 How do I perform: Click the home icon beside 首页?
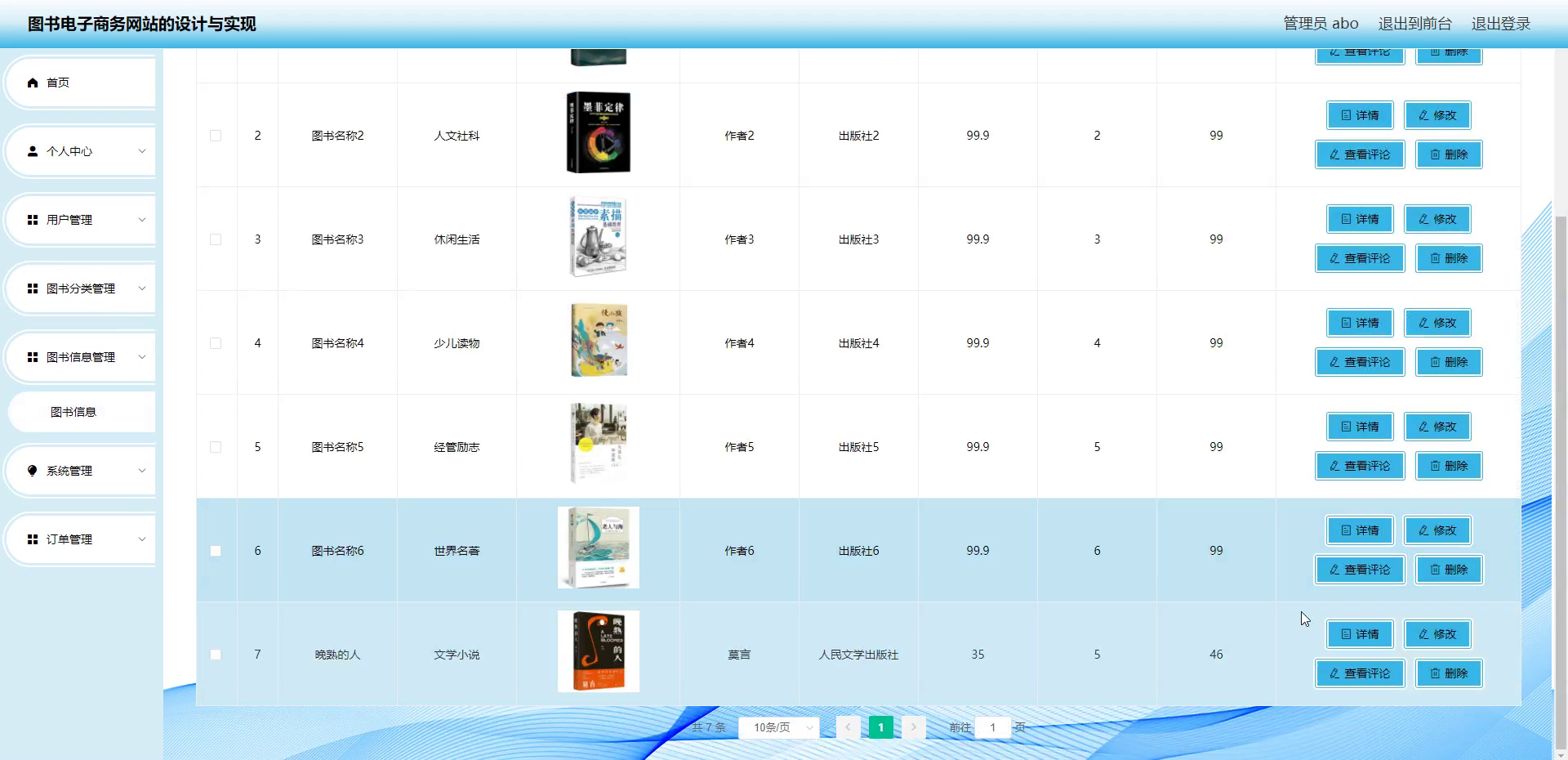pos(33,83)
